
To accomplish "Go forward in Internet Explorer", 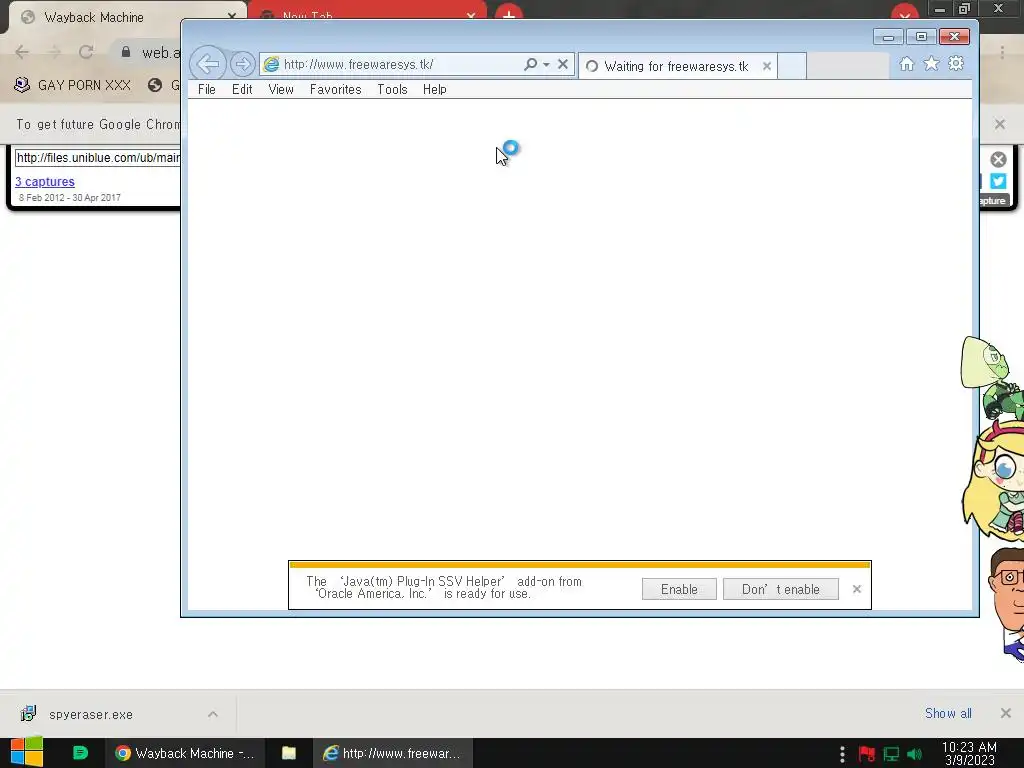I will [x=242, y=64].
